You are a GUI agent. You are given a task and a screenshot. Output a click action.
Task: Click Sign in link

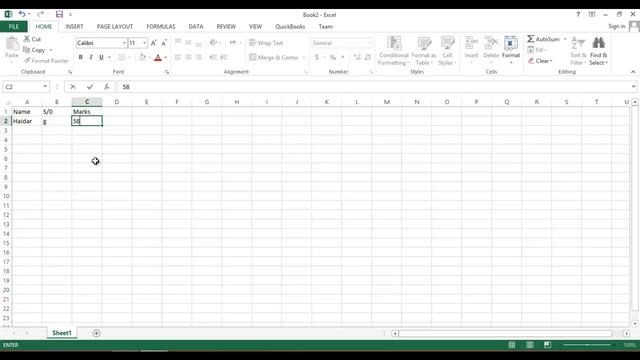pos(616,26)
